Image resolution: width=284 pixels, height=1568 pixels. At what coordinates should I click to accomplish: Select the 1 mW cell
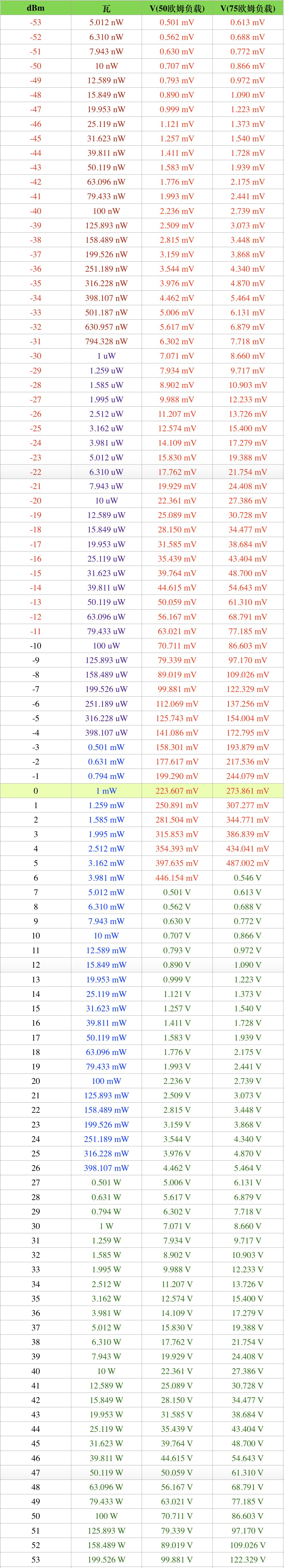[106, 791]
